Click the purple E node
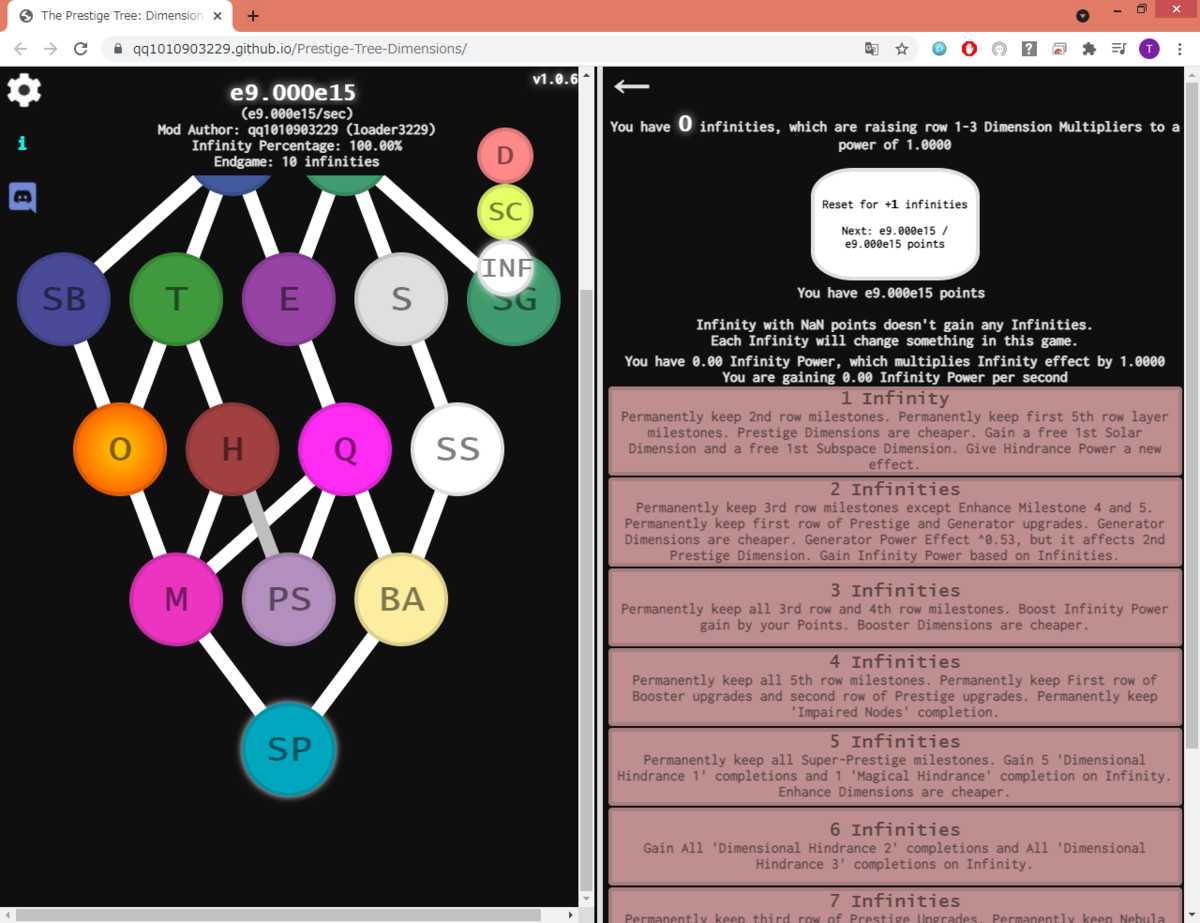Screen dimensions: 1200x923 [x=288, y=298]
